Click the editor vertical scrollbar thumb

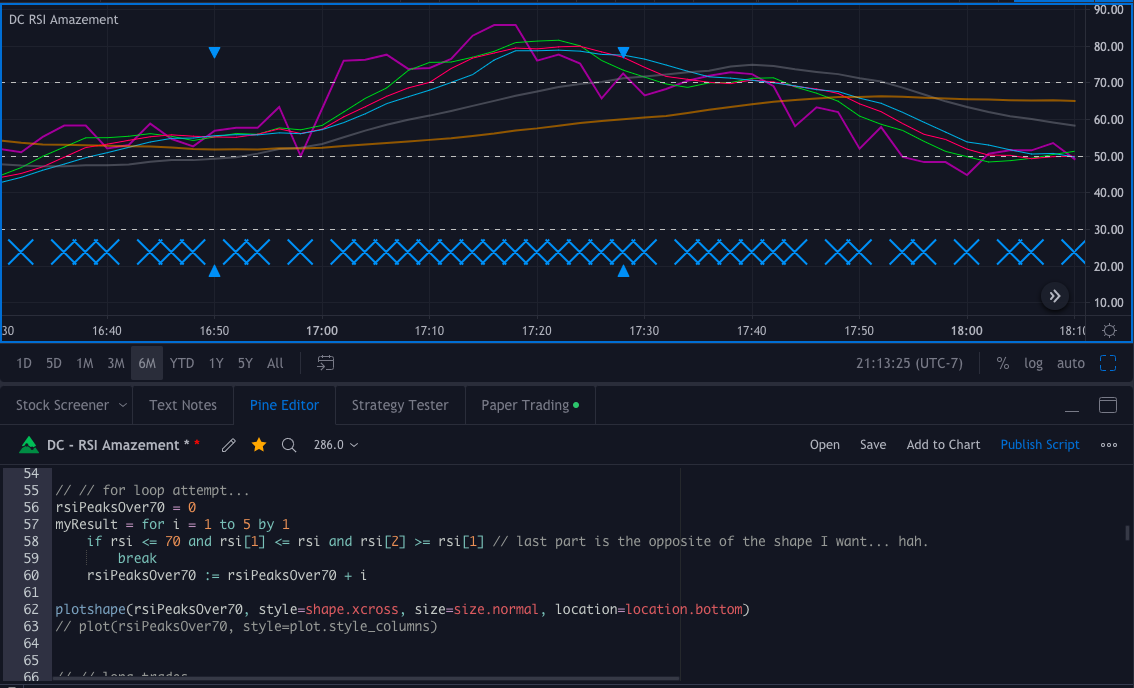tap(1127, 533)
